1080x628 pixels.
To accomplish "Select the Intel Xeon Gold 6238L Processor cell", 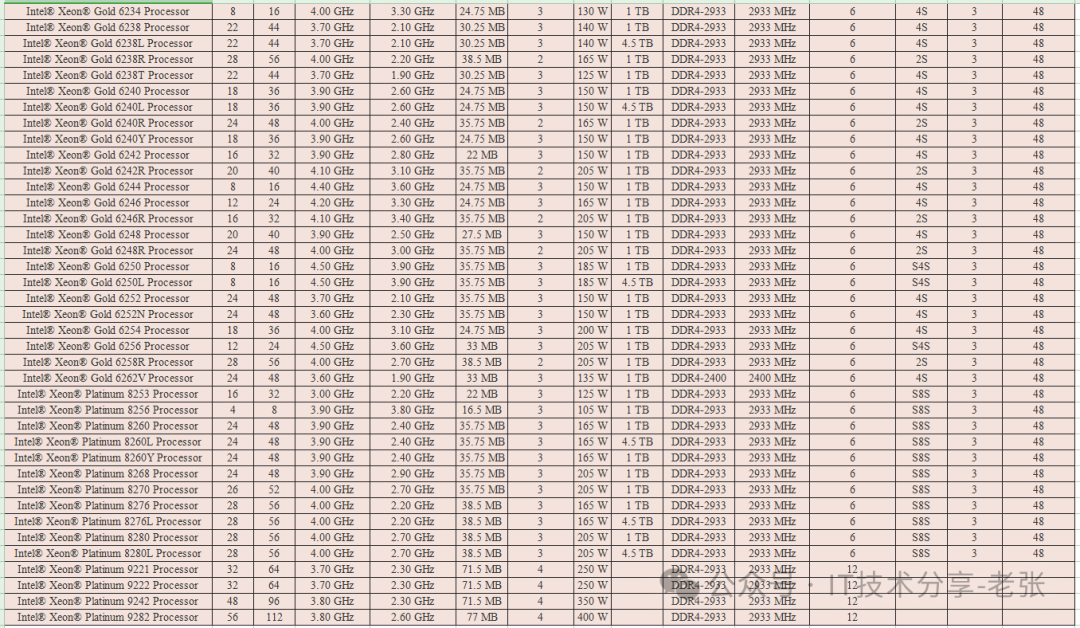I will [107, 43].
